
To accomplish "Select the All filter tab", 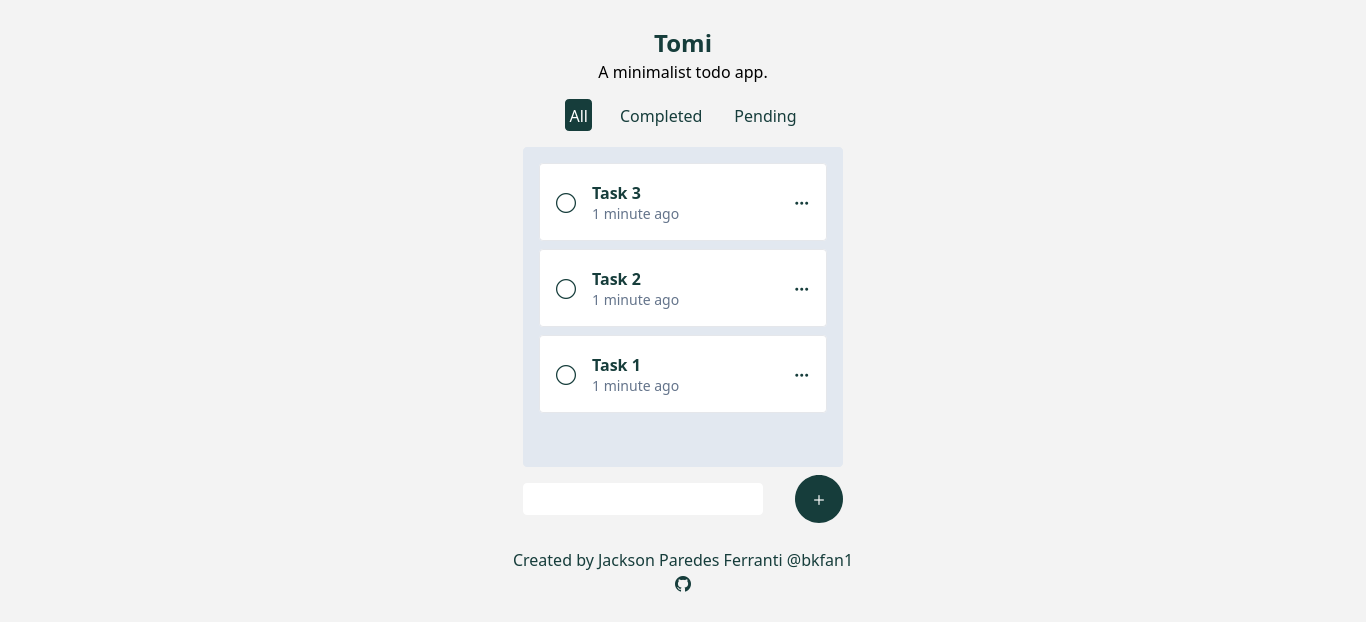I will 578,115.
